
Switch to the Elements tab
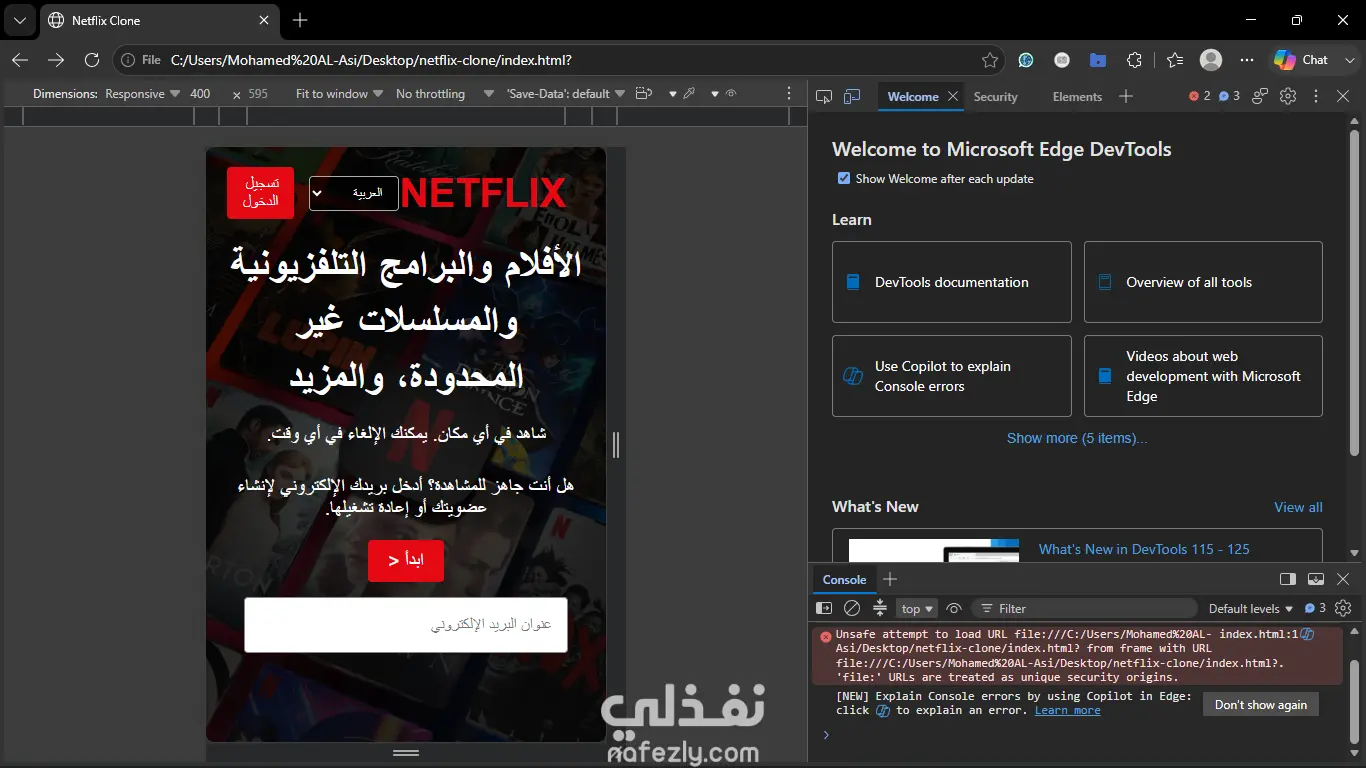click(1077, 97)
